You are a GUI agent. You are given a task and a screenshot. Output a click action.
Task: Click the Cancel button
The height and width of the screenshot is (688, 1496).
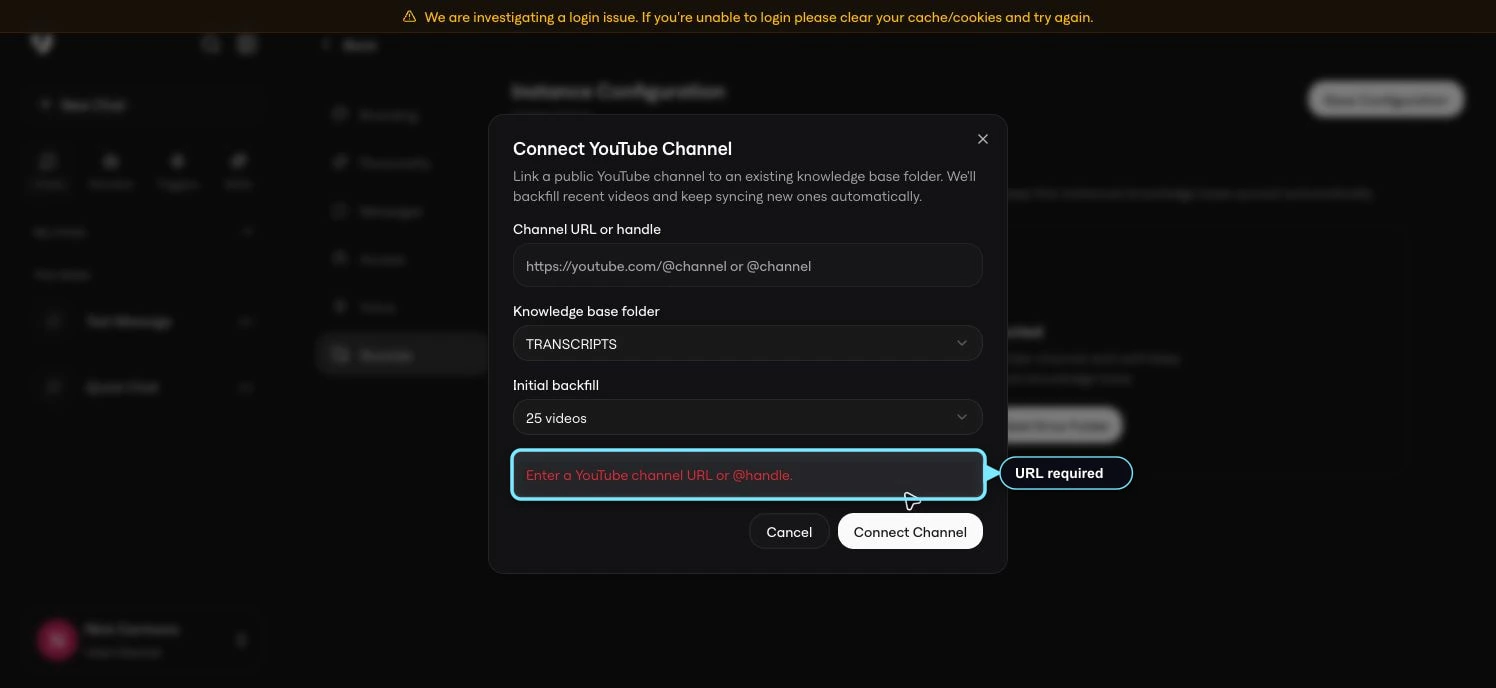tap(789, 532)
